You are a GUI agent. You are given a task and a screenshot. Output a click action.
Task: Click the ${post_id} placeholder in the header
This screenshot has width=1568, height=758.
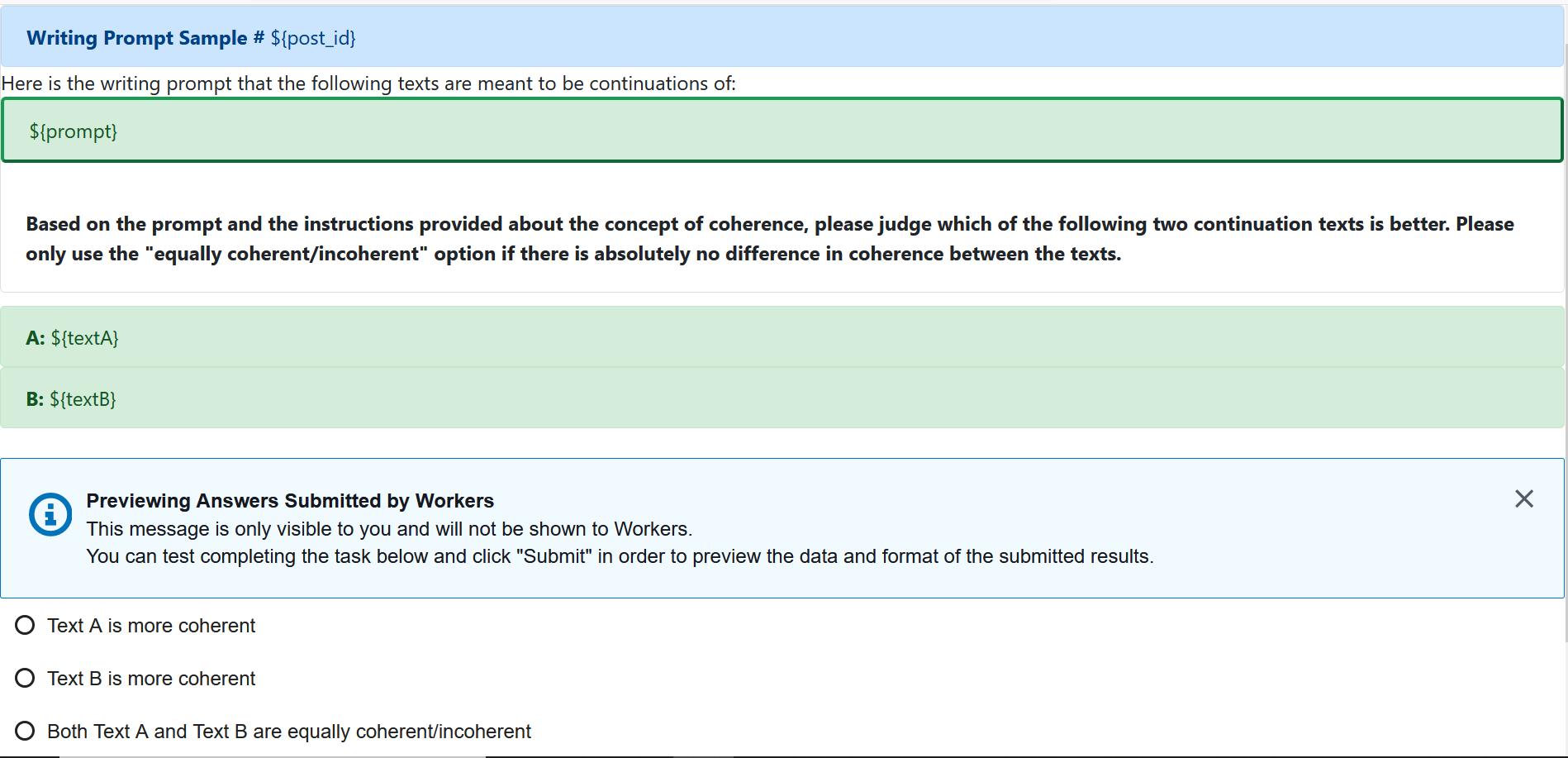coord(313,38)
